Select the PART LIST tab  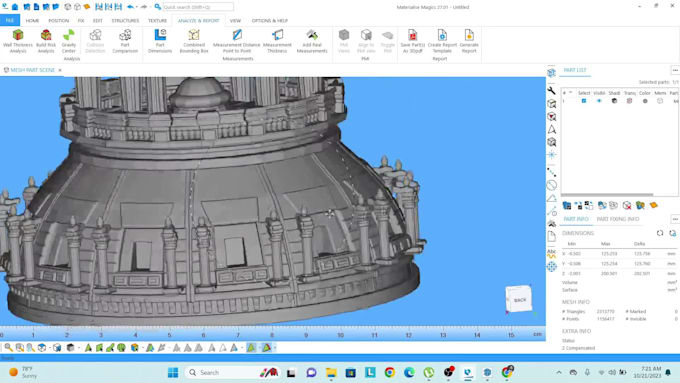tap(575, 70)
